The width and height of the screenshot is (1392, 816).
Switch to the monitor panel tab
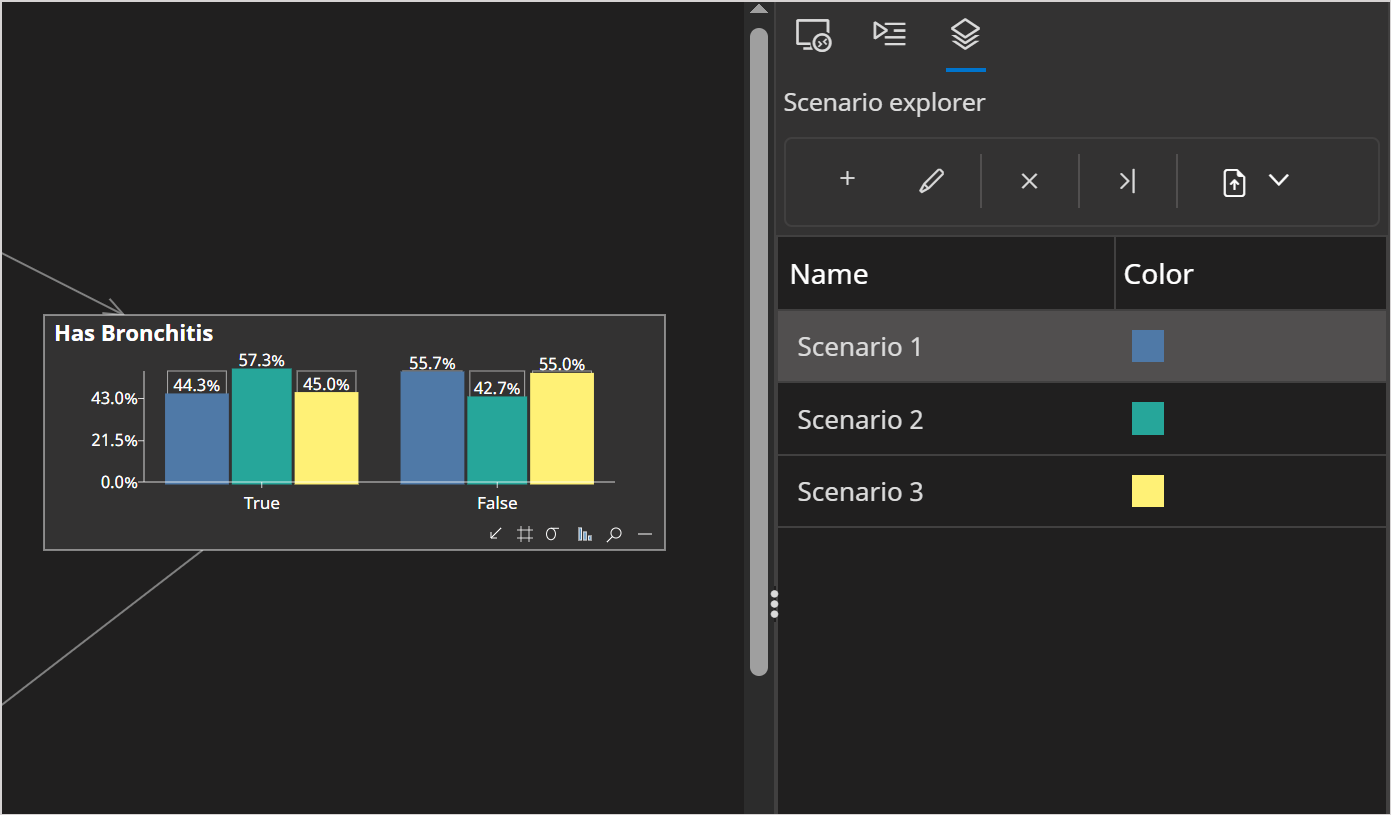(x=813, y=34)
